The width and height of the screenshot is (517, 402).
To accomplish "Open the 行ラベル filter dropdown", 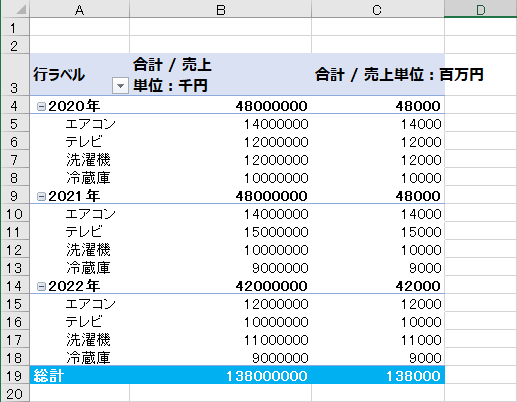I will coord(120,86).
